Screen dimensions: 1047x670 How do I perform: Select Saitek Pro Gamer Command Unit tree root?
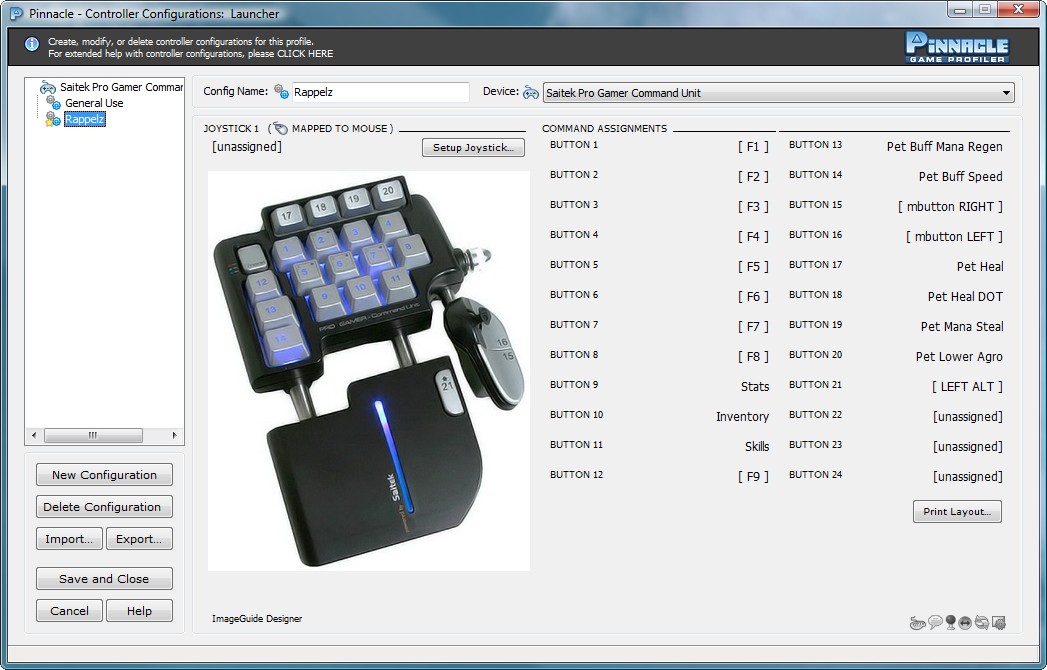tap(122, 87)
